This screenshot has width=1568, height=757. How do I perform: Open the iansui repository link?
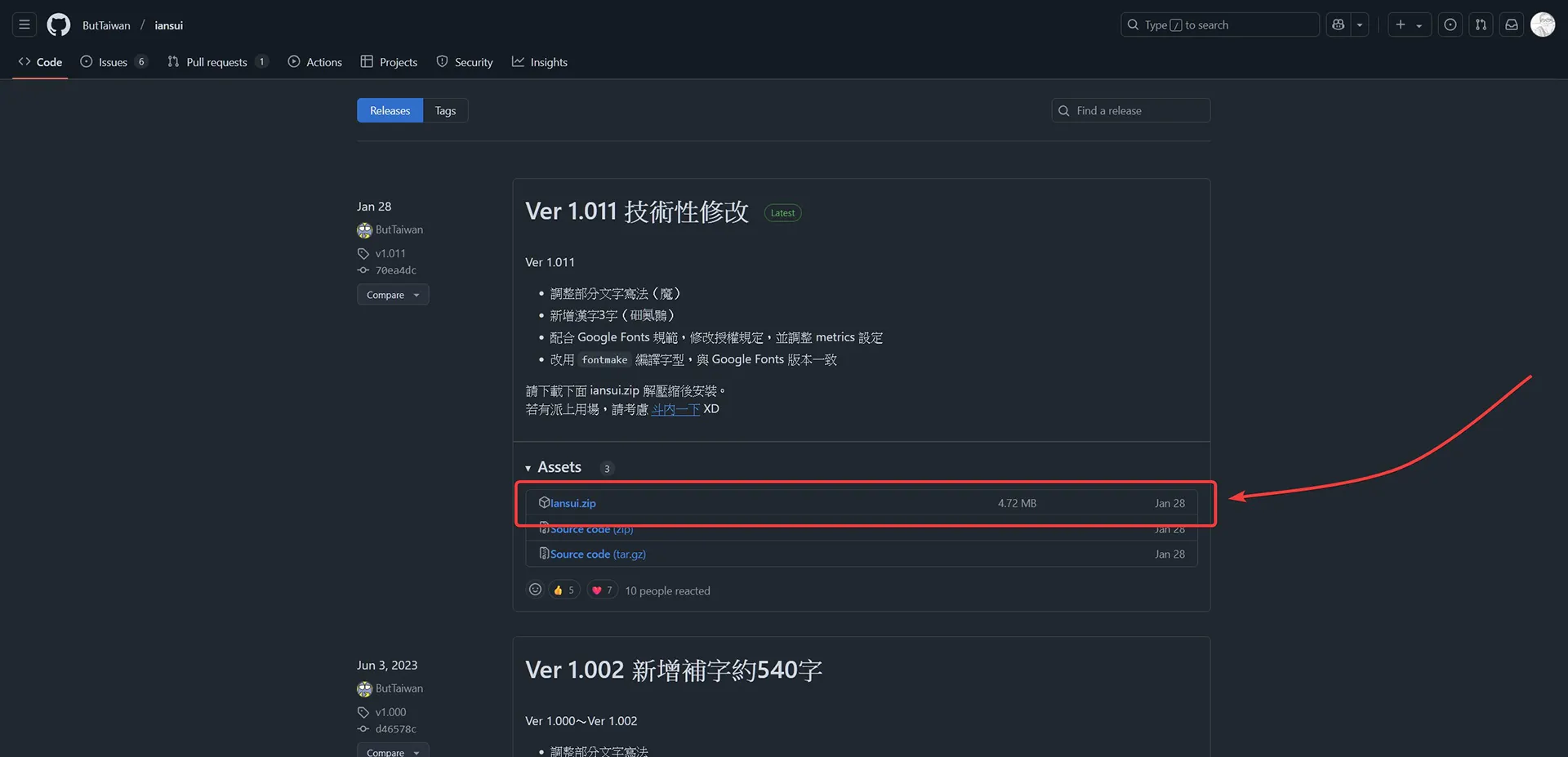pyautogui.click(x=169, y=25)
